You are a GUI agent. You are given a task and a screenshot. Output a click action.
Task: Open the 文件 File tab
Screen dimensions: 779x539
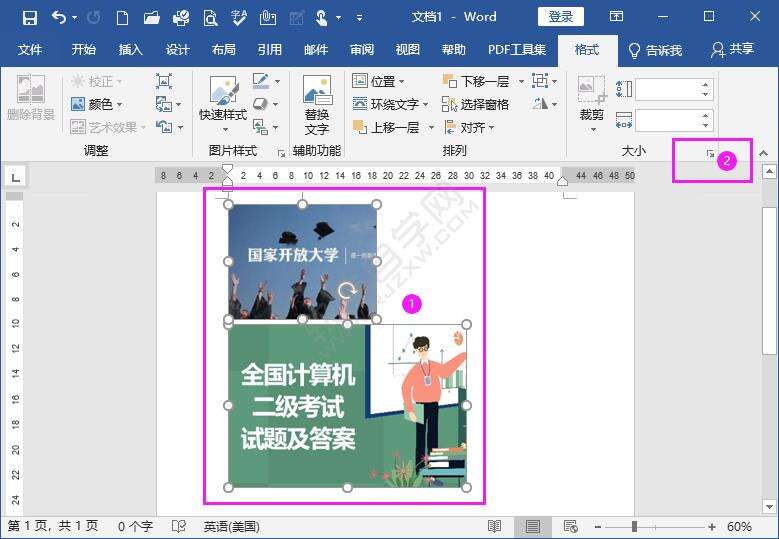point(30,50)
